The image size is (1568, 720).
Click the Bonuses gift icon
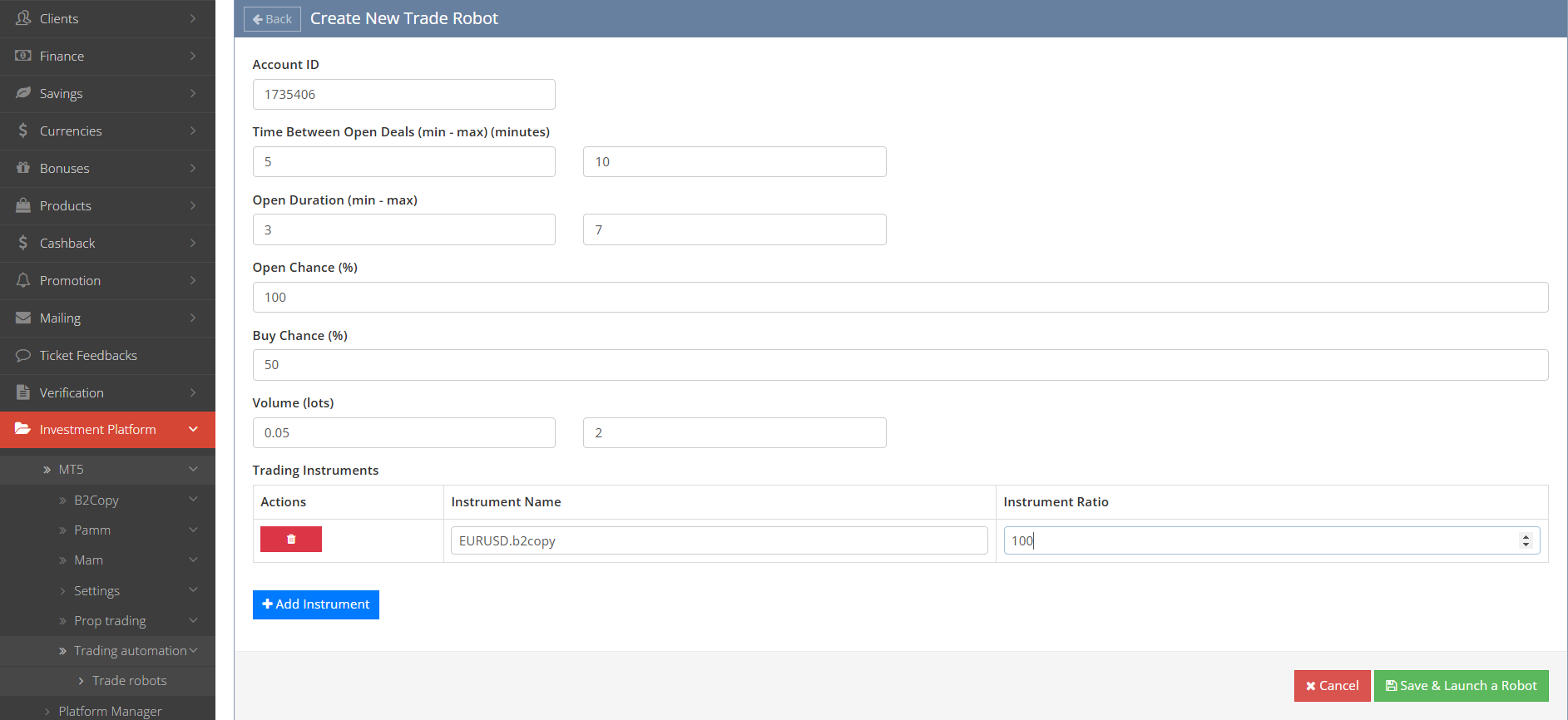(x=23, y=168)
